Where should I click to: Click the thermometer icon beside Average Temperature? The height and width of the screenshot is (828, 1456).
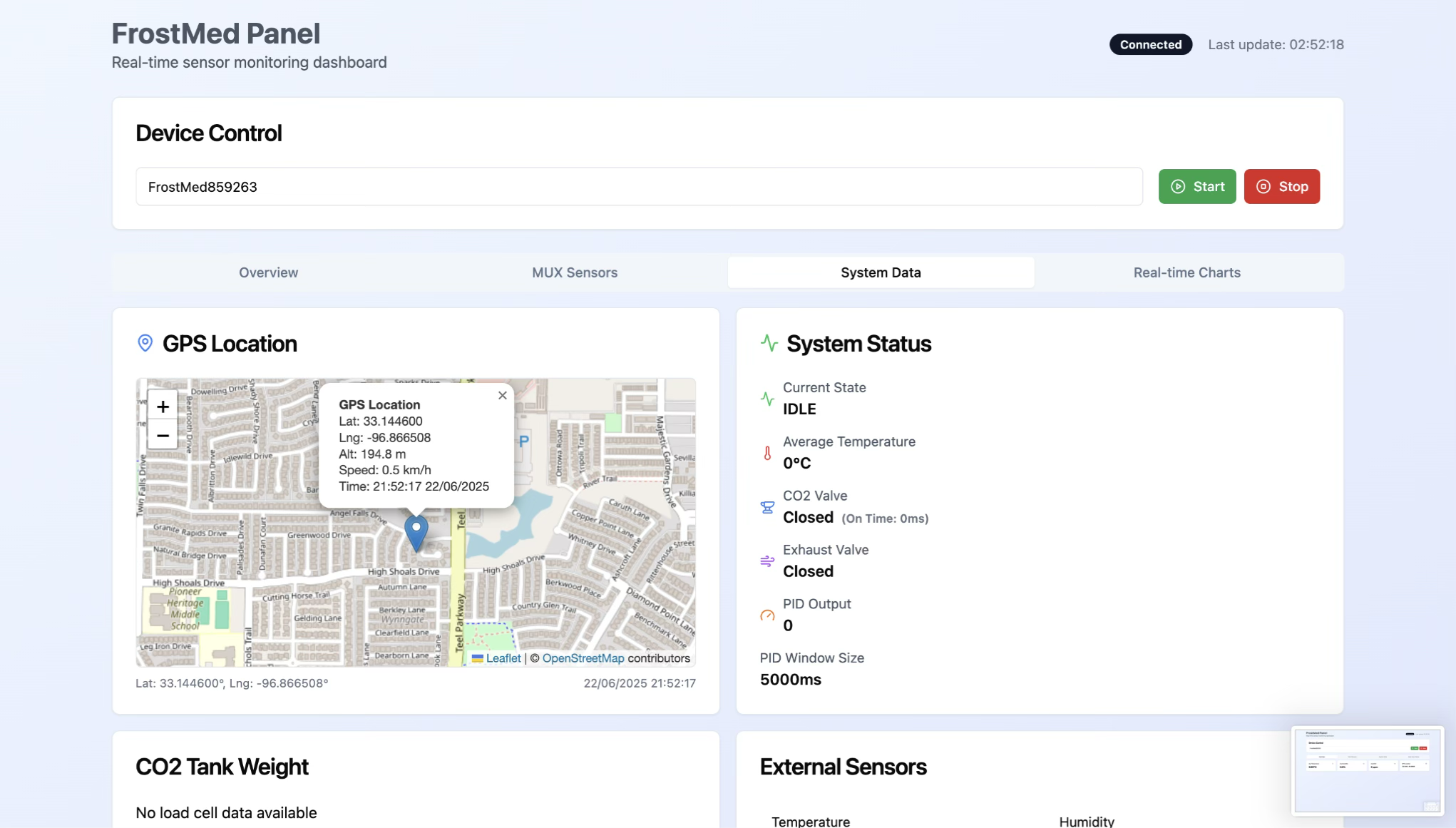(x=767, y=453)
